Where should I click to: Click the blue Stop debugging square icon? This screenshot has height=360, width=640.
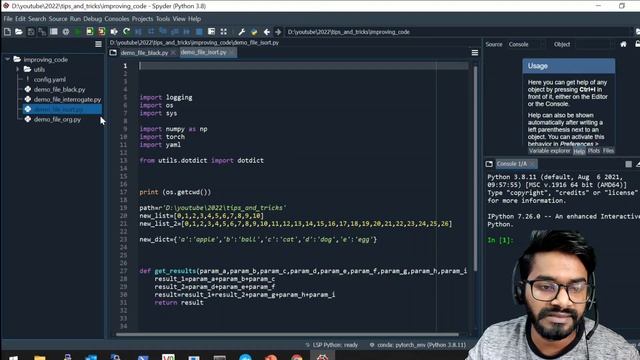199,32
